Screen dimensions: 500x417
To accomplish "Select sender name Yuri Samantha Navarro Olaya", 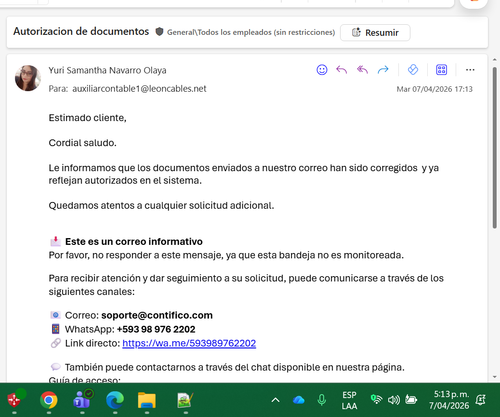I will [107, 70].
